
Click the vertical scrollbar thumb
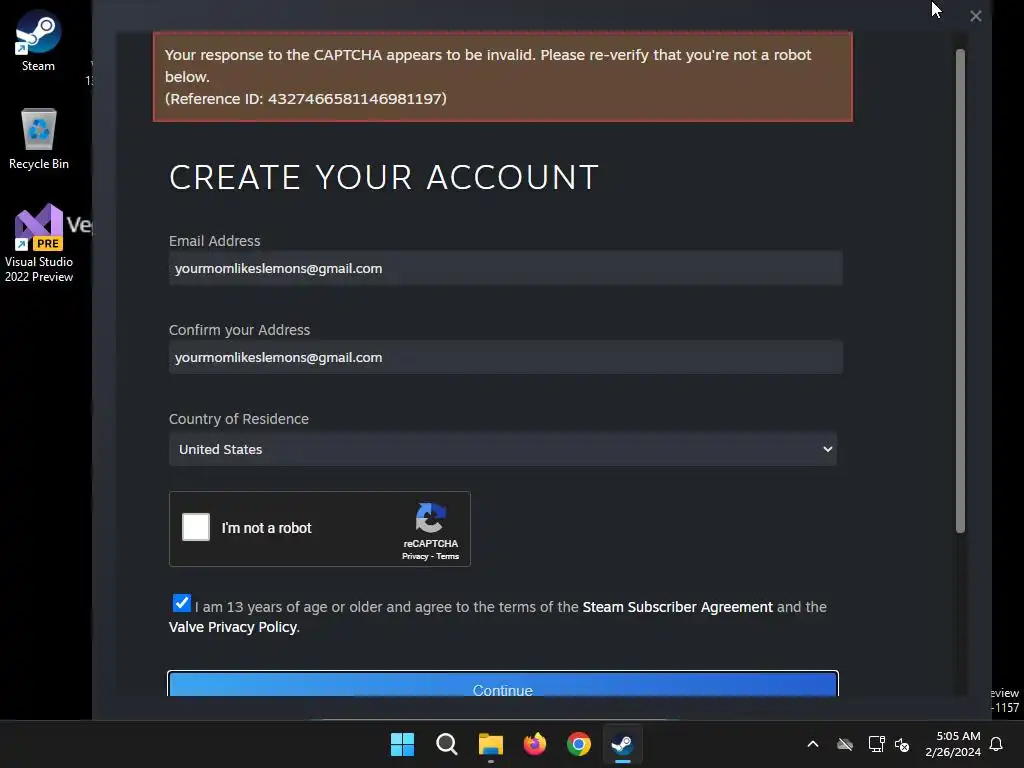point(960,291)
